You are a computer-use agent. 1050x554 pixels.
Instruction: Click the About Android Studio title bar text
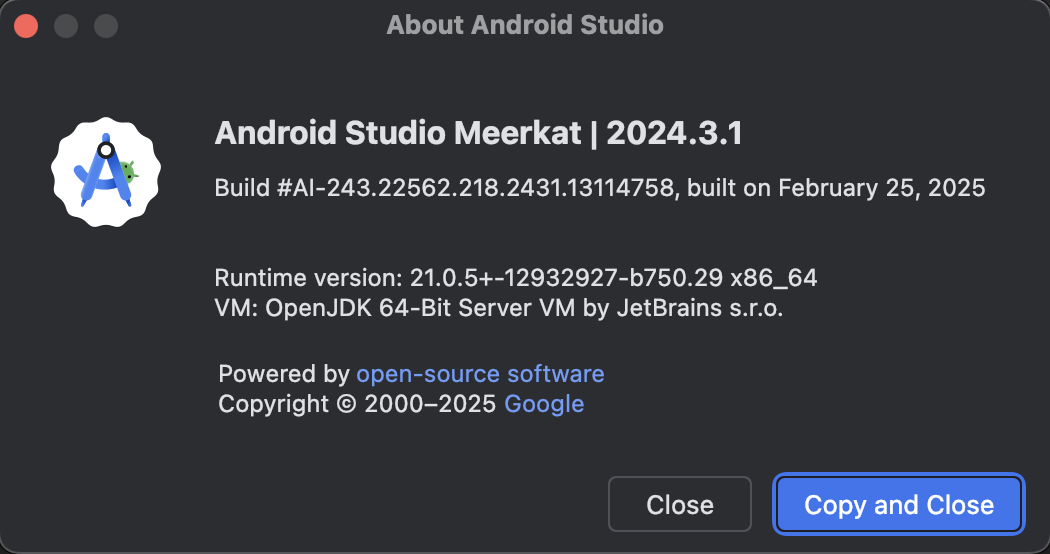pyautogui.click(x=525, y=25)
